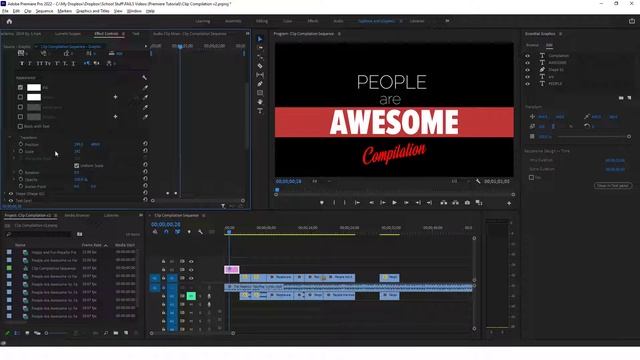Toggle the Fill checkbox
The height and width of the screenshot is (360, 640).
click(x=20, y=87)
